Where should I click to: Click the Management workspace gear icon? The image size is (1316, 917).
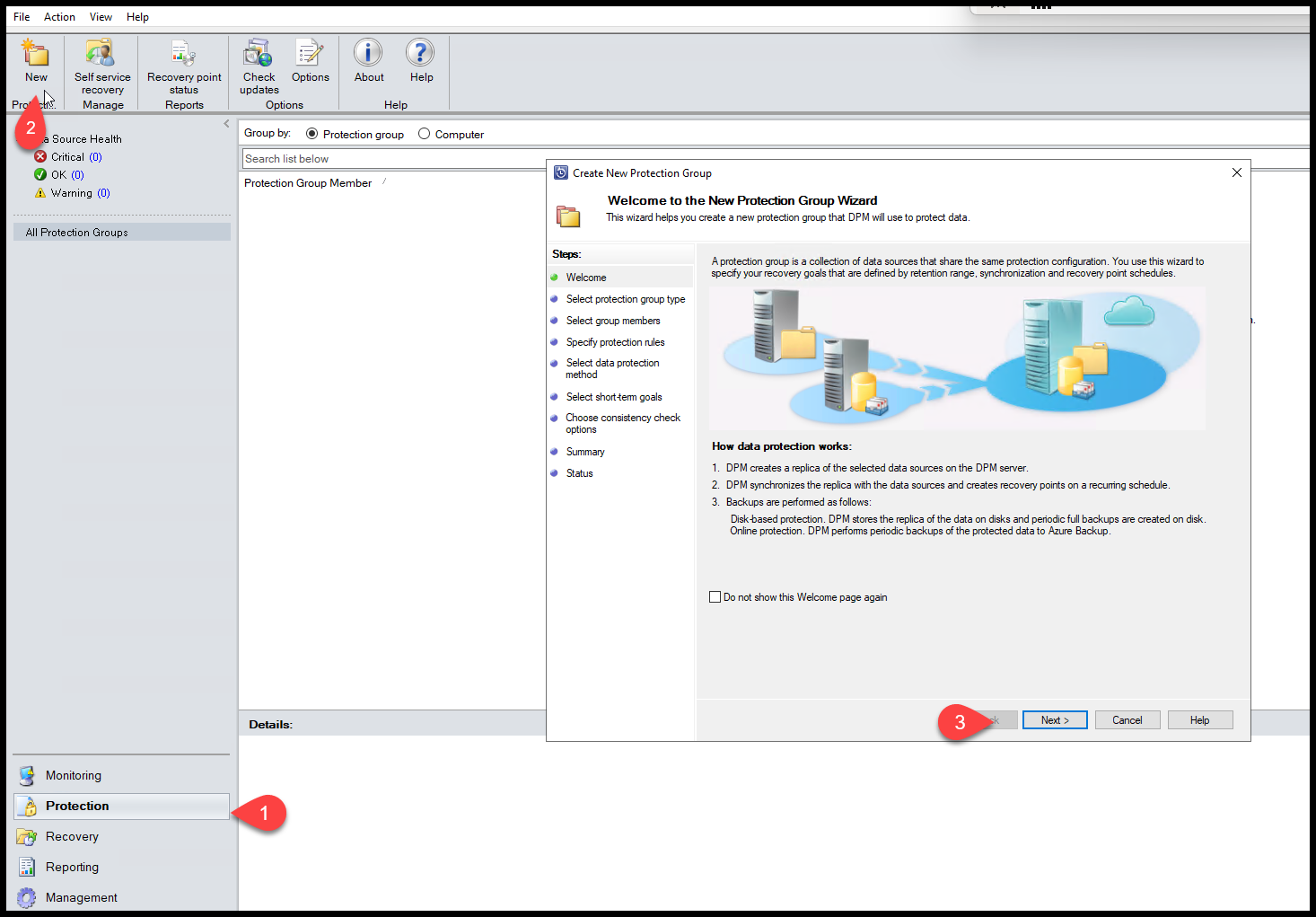point(27,897)
